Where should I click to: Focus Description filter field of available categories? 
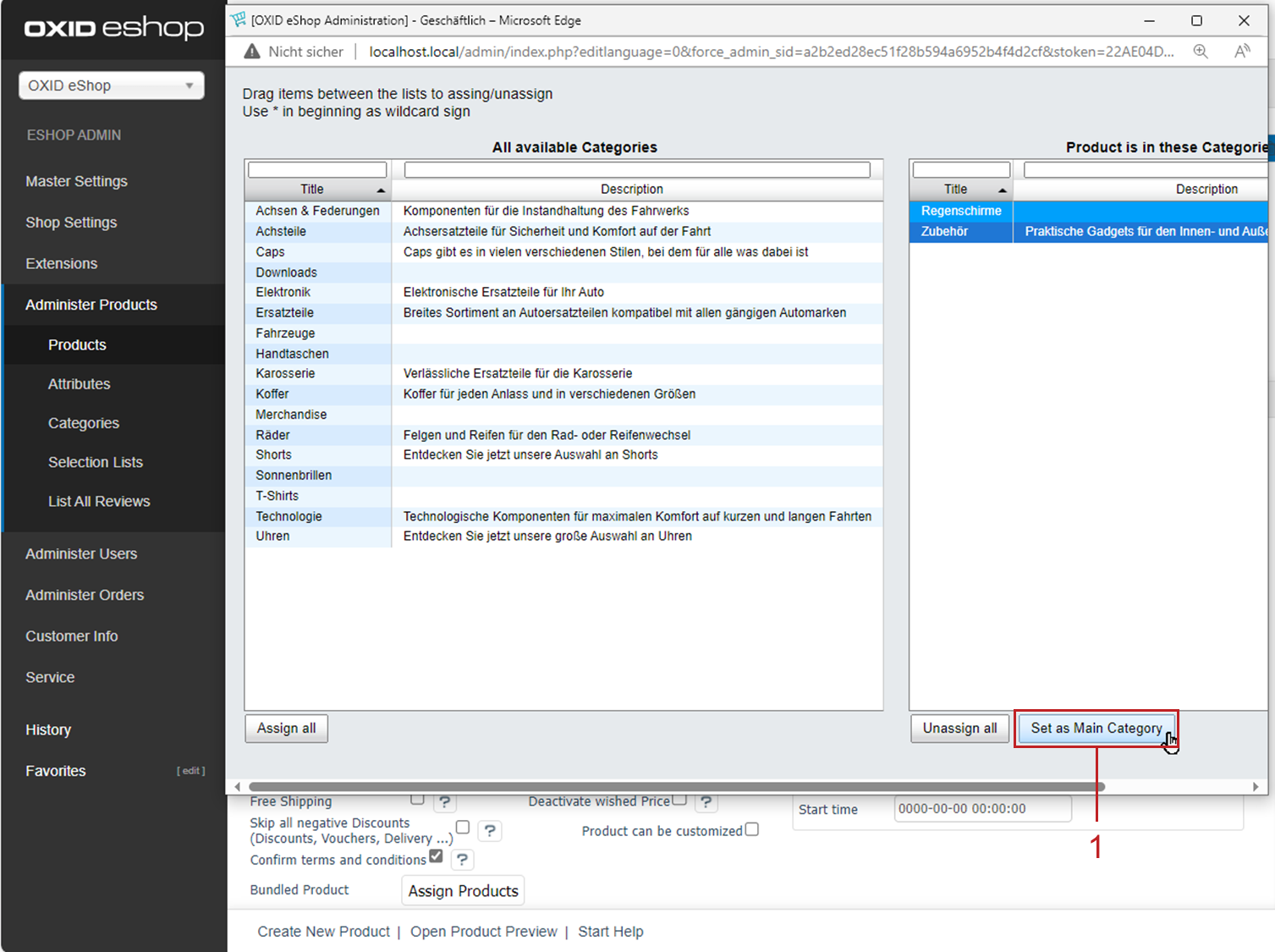point(637,170)
